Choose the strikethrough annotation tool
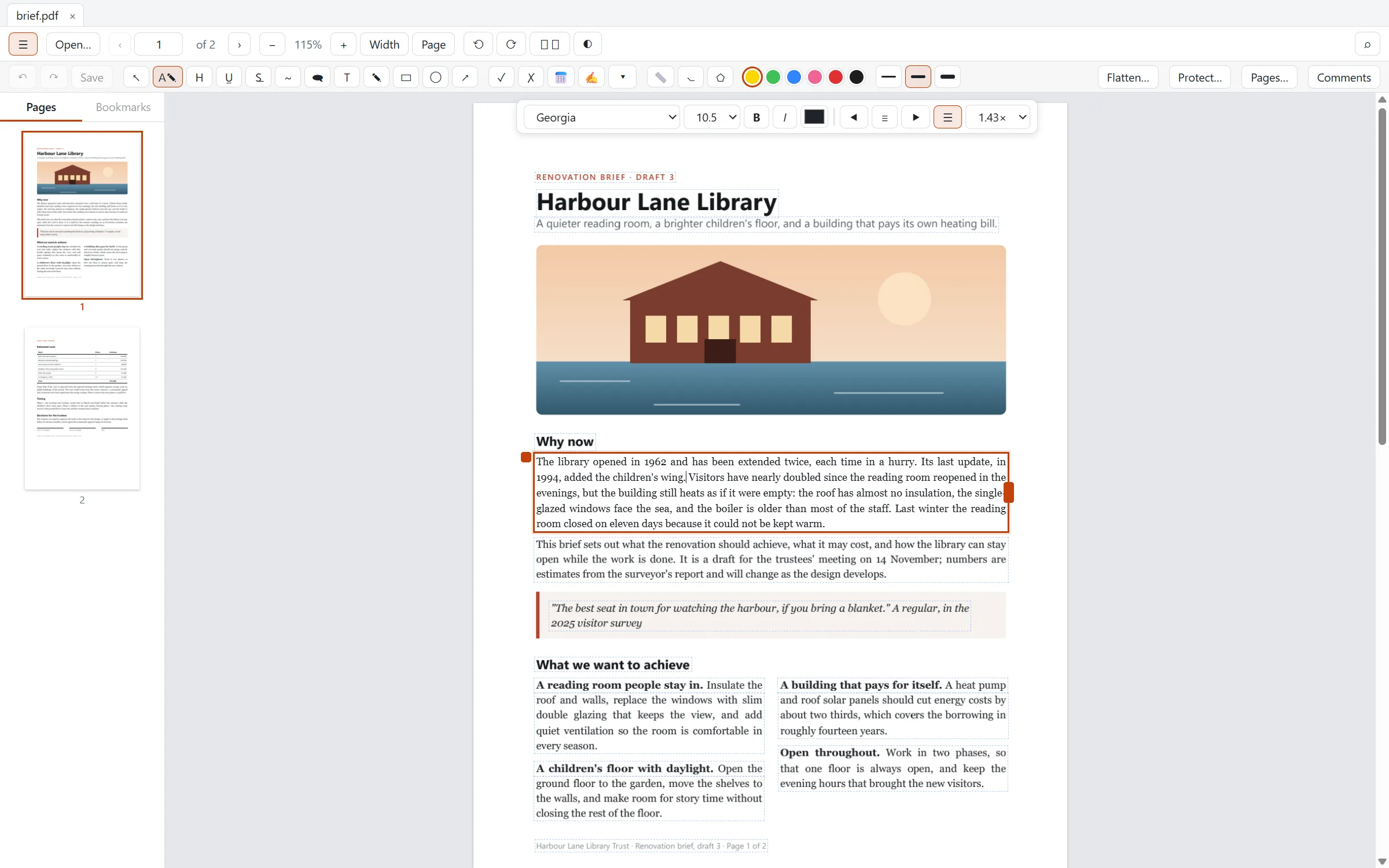The height and width of the screenshot is (868, 1389). tap(259, 78)
